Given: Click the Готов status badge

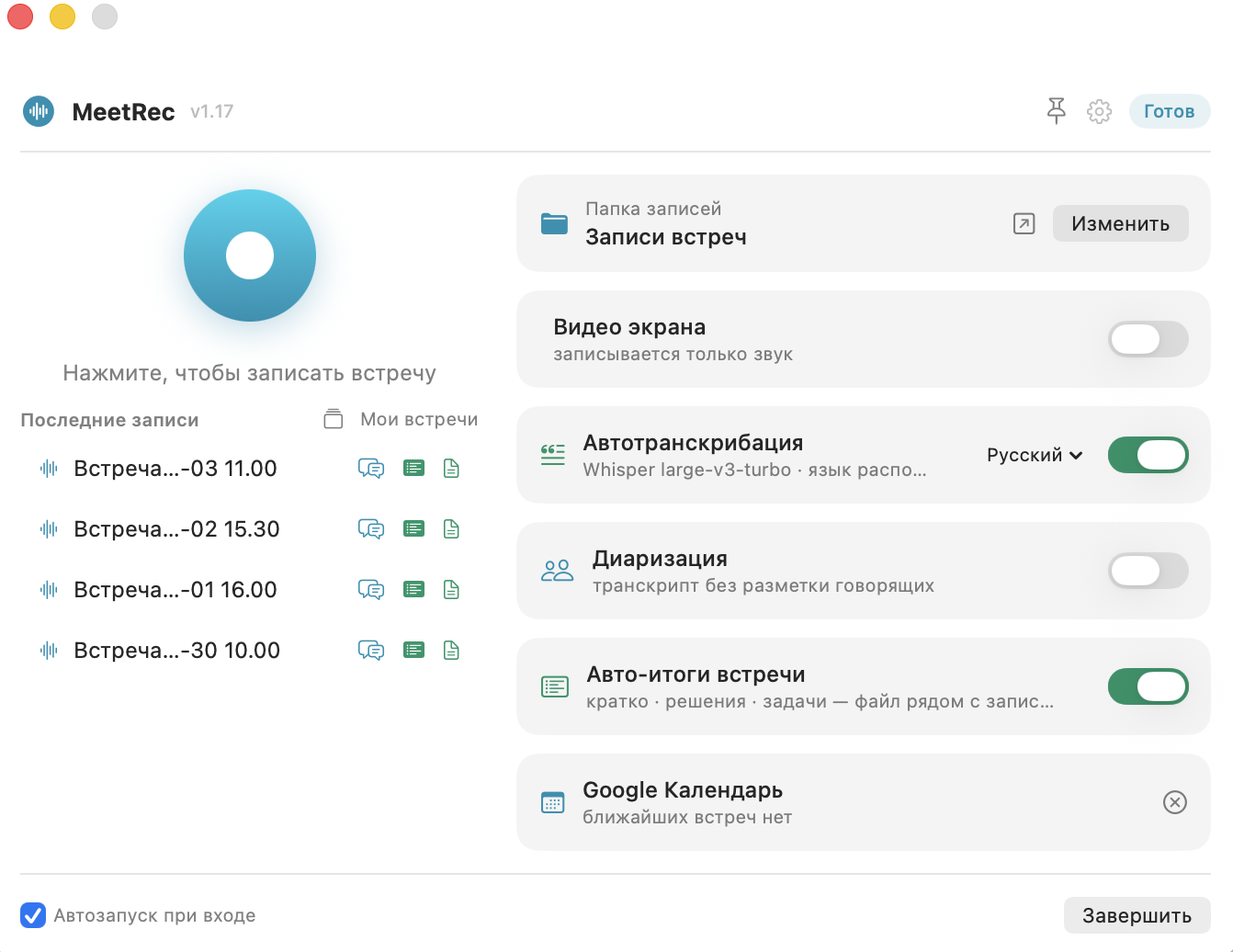Looking at the screenshot, I should tap(1170, 111).
